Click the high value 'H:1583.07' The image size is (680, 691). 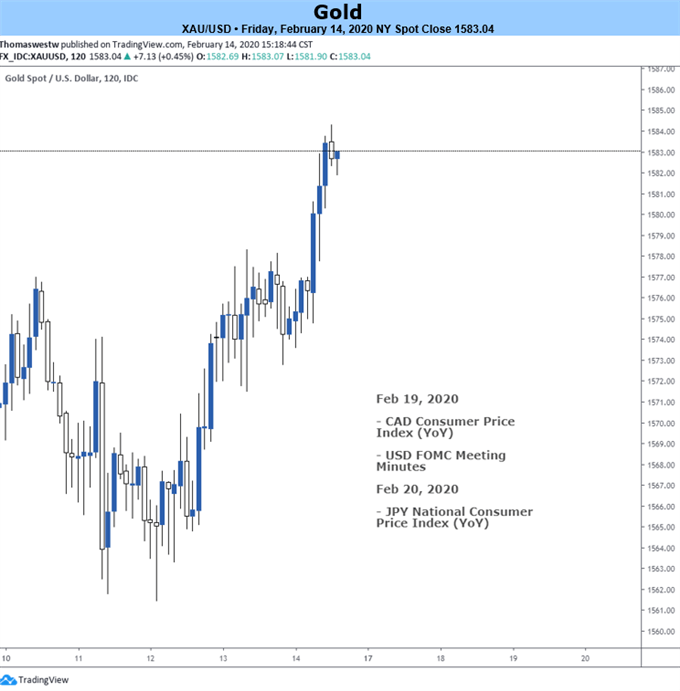point(263,56)
